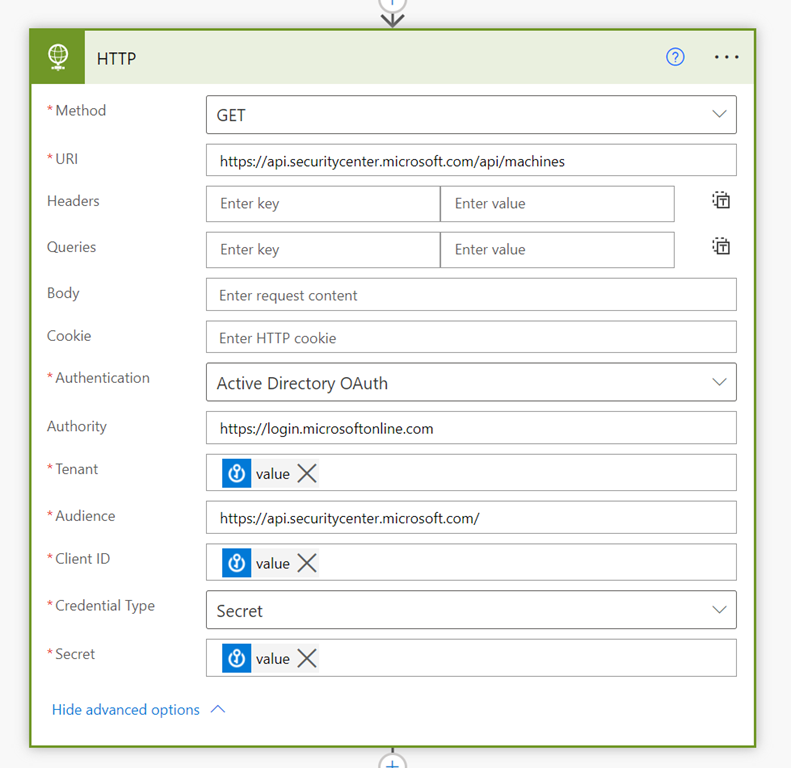Click the Client ID value token icon
Viewport: 791px width, 768px height.
click(x=237, y=564)
